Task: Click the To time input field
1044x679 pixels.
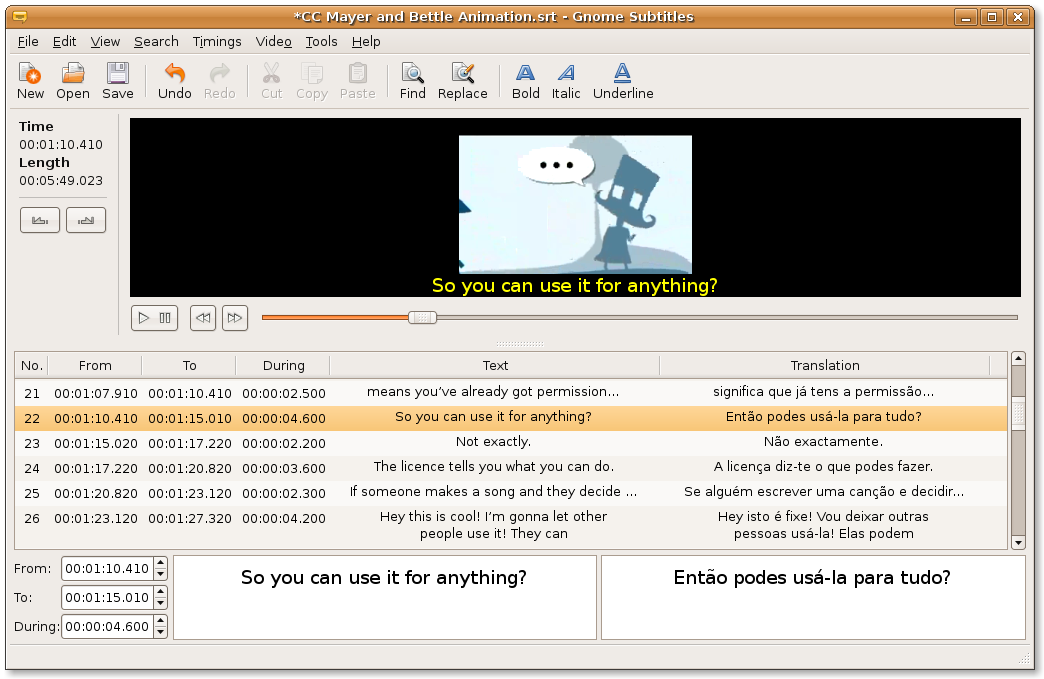Action: pos(107,597)
